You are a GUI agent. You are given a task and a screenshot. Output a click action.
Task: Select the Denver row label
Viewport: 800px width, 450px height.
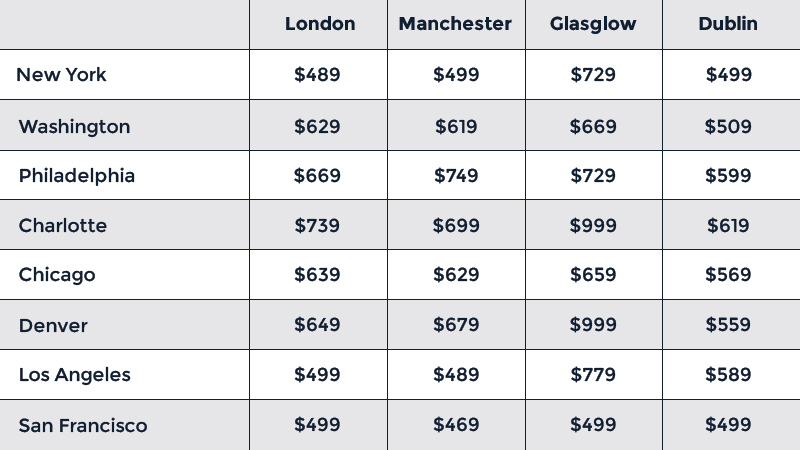click(53, 326)
